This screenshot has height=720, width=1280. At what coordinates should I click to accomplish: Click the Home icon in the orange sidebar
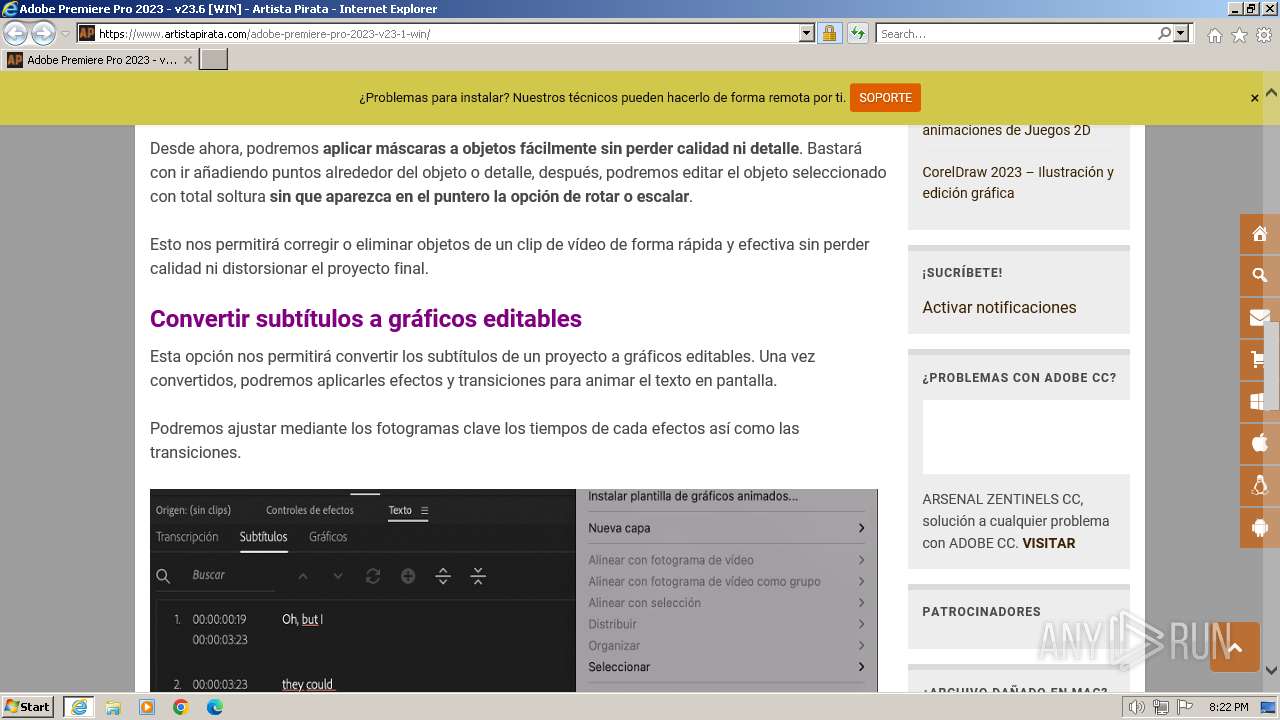point(1259,234)
